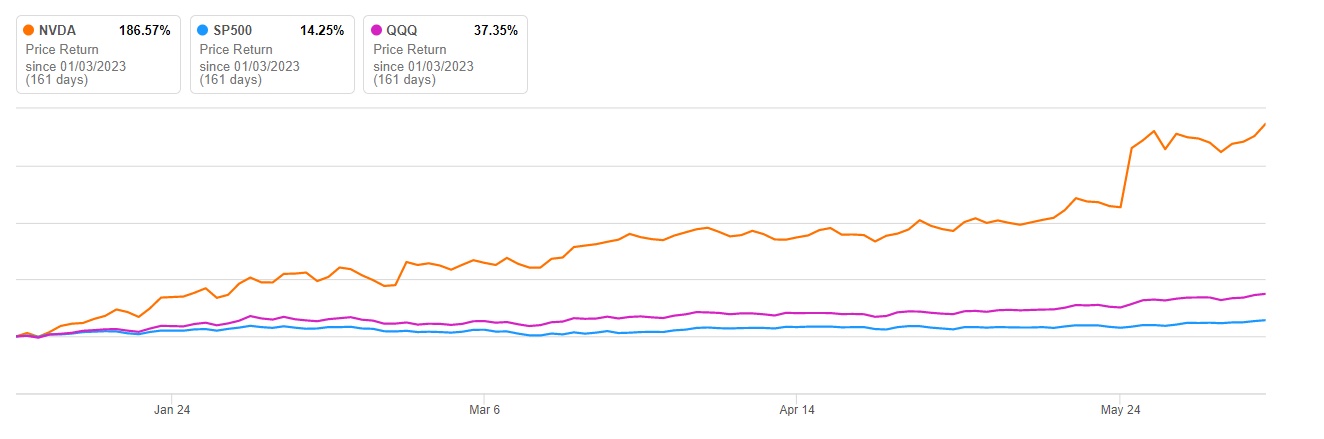This screenshot has height=439, width=1324.
Task: Click NVDA's 186.57% return value
Action: click(x=145, y=31)
